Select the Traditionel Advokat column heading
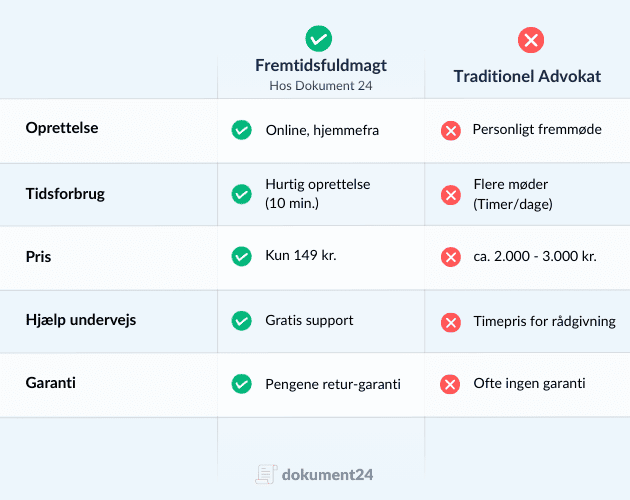 point(527,76)
